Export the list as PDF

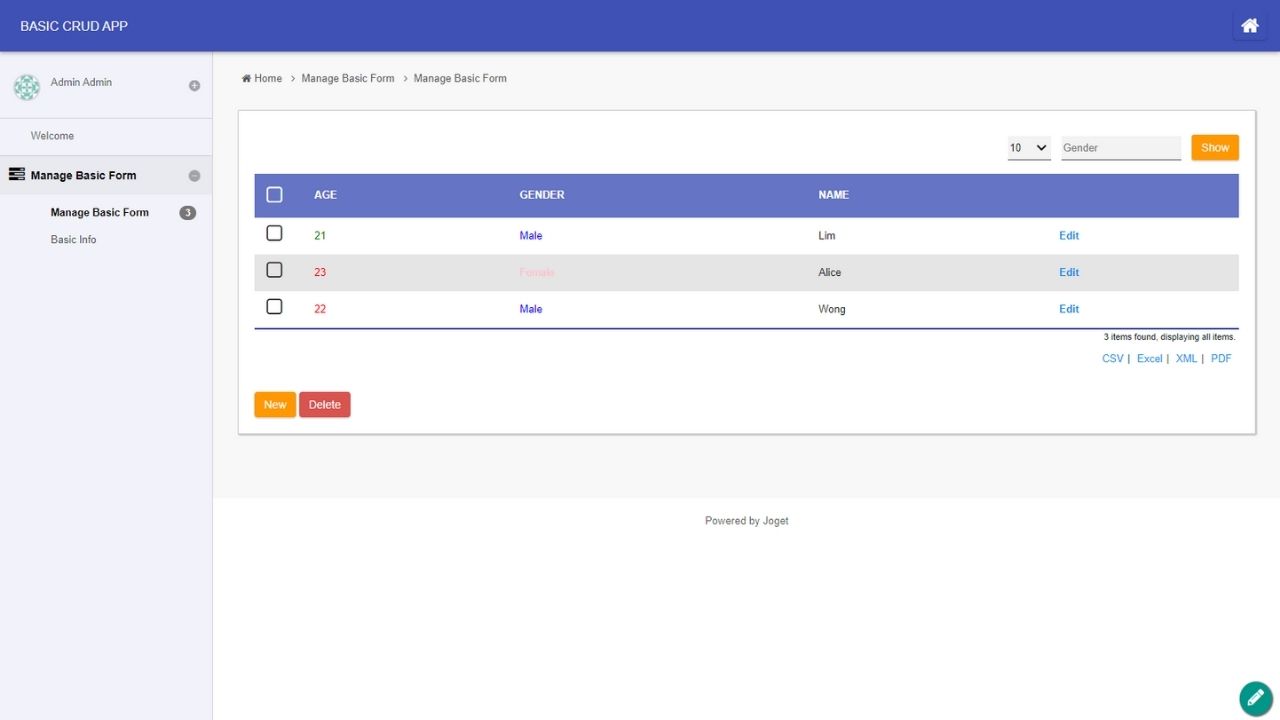[1221, 359]
